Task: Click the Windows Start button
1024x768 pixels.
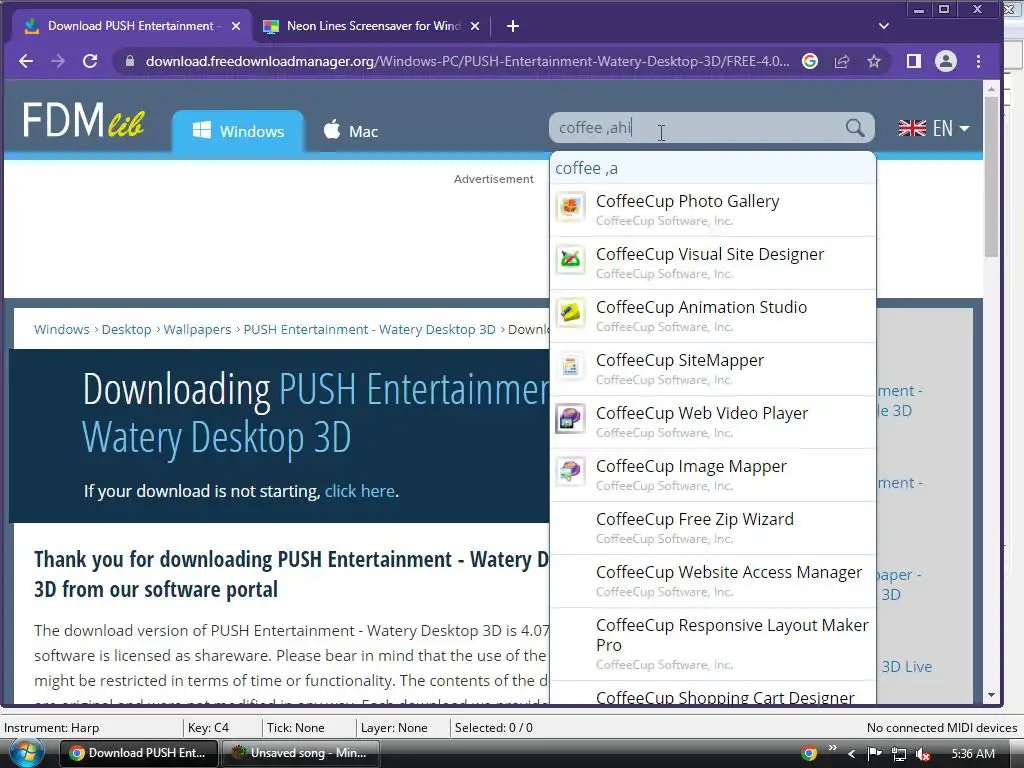Action: tap(25, 753)
